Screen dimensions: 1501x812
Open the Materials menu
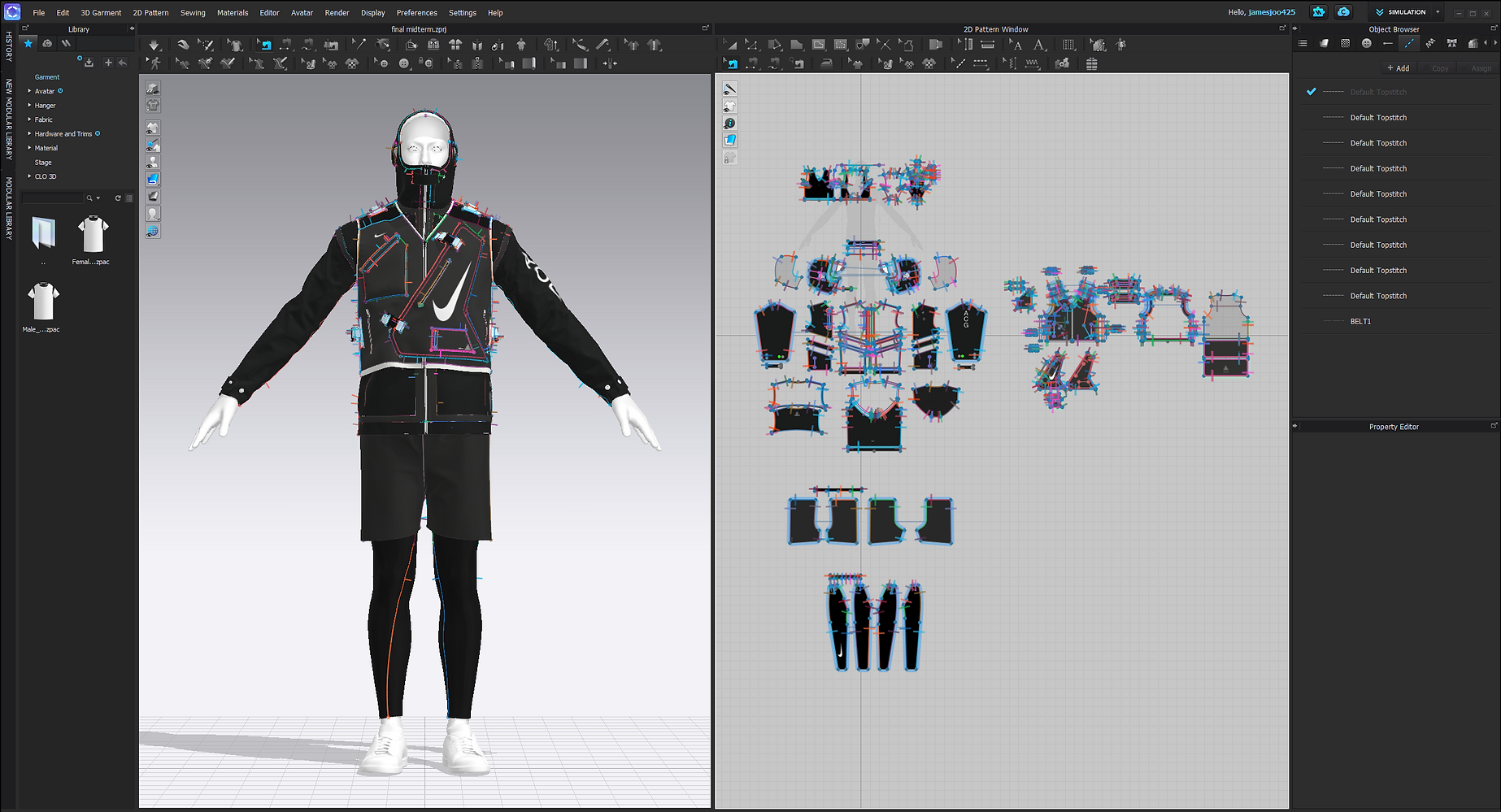[233, 12]
